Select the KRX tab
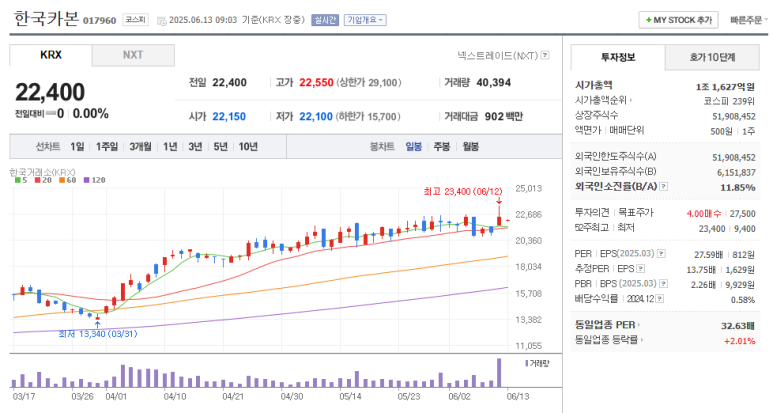Screen dimensions: 773x413 coord(51,55)
